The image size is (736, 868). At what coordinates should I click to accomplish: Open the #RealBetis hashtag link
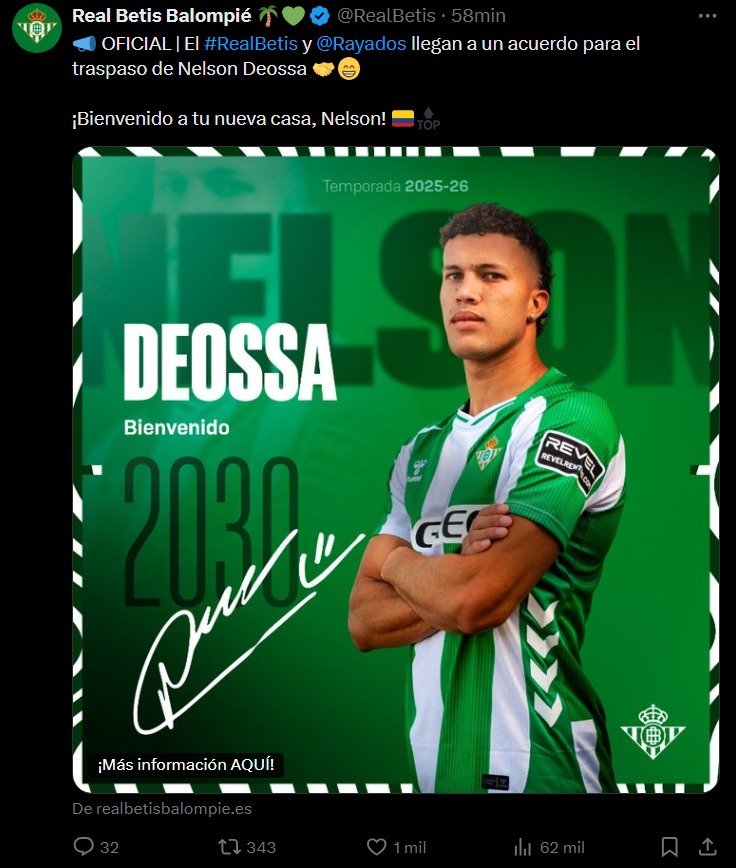pyautogui.click(x=251, y=44)
